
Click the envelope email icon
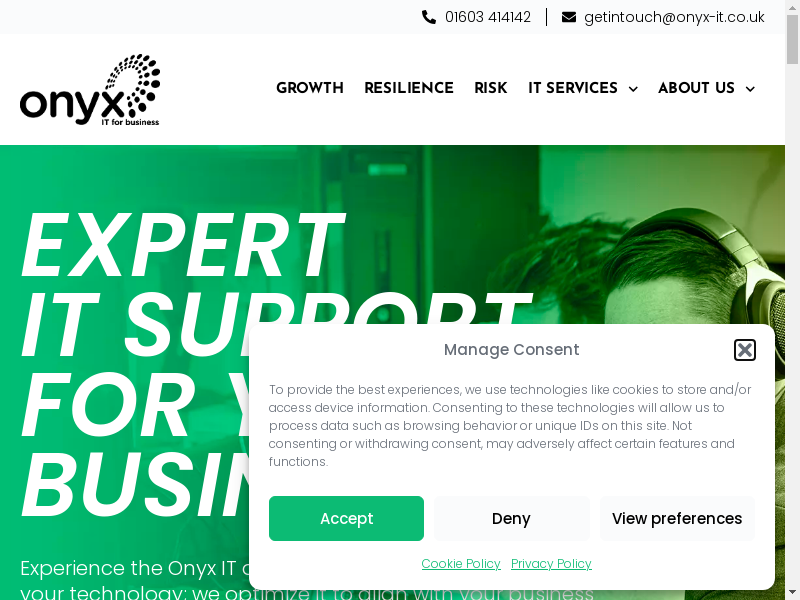[569, 17]
